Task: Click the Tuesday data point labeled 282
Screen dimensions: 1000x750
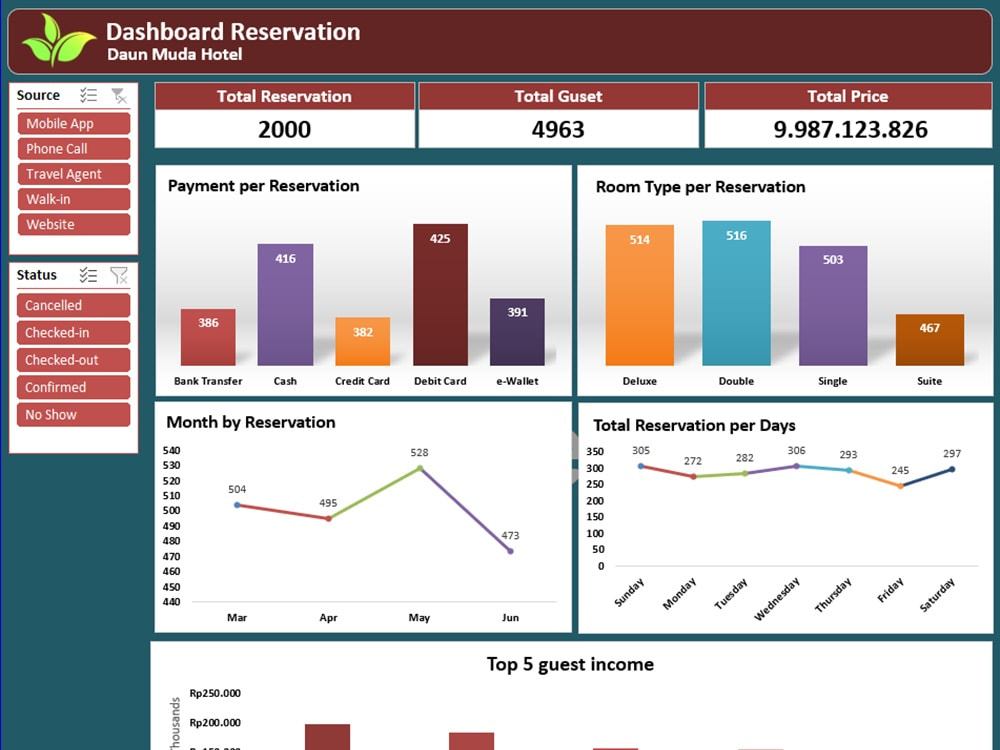Action: (745, 473)
